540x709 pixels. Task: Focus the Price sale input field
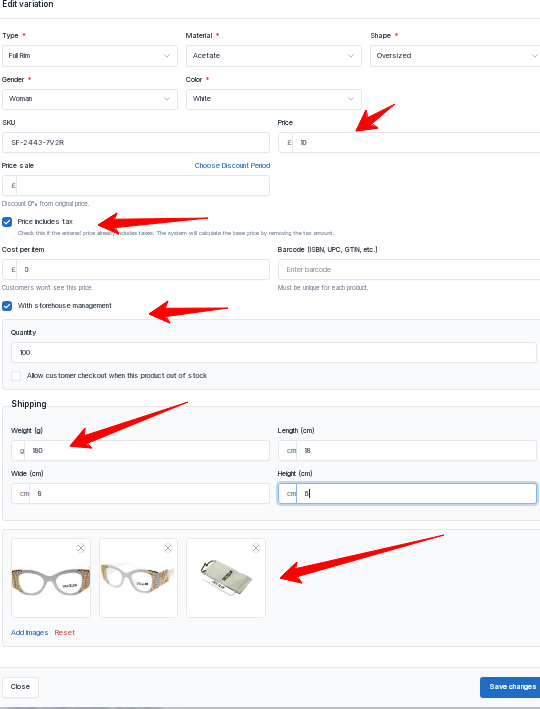point(143,185)
